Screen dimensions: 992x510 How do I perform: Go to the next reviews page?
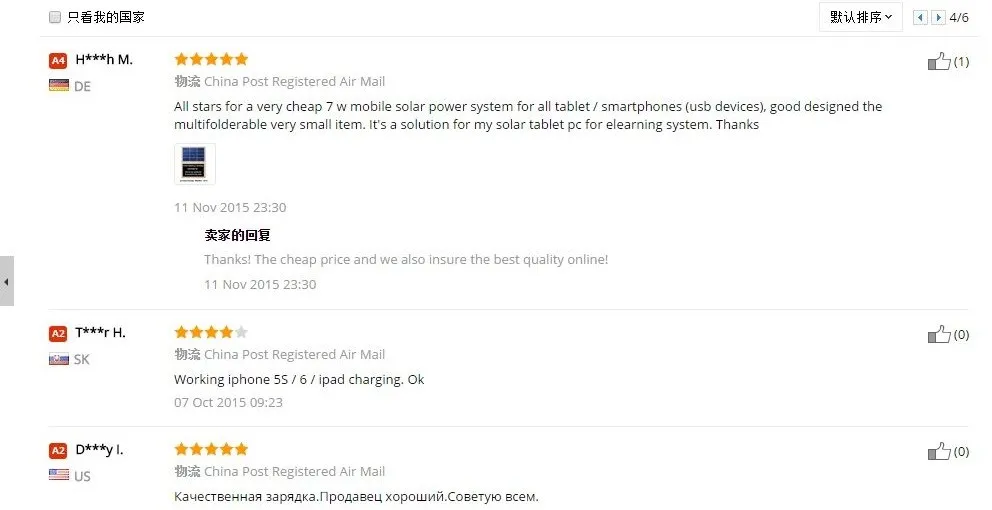[x=938, y=17]
